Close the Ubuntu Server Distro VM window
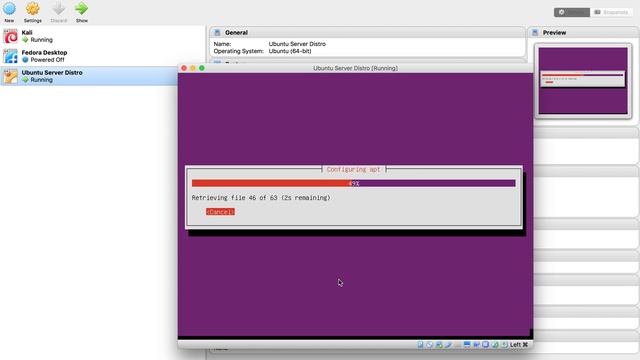The width and height of the screenshot is (640, 360). 184,68
